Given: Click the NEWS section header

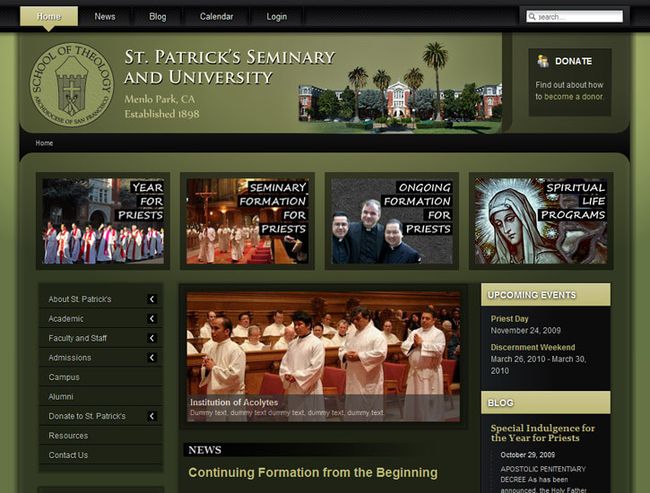Looking at the screenshot, I should pyautogui.click(x=205, y=450).
